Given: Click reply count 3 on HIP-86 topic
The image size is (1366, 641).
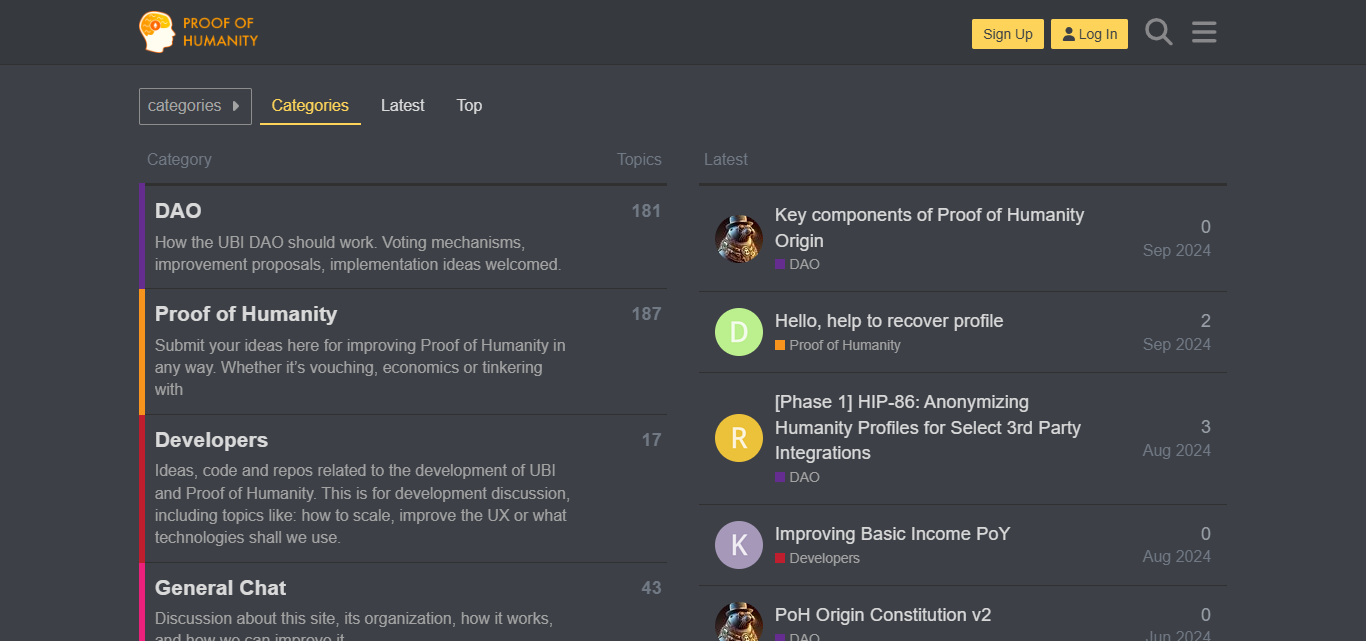Looking at the screenshot, I should 1205,427.
